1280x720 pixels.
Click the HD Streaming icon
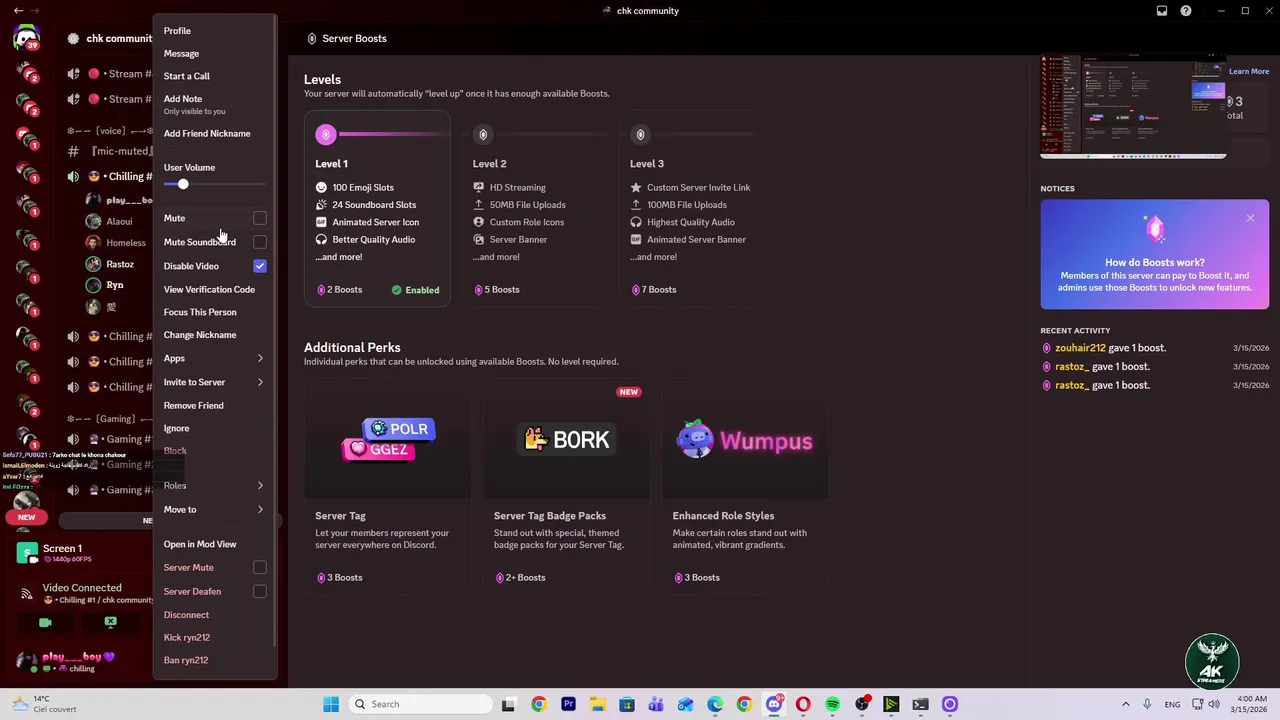(478, 187)
